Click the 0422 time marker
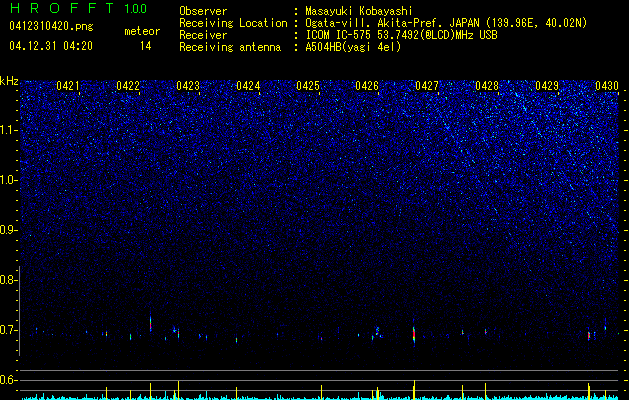Screen dimensions: 629x400 tap(128, 86)
